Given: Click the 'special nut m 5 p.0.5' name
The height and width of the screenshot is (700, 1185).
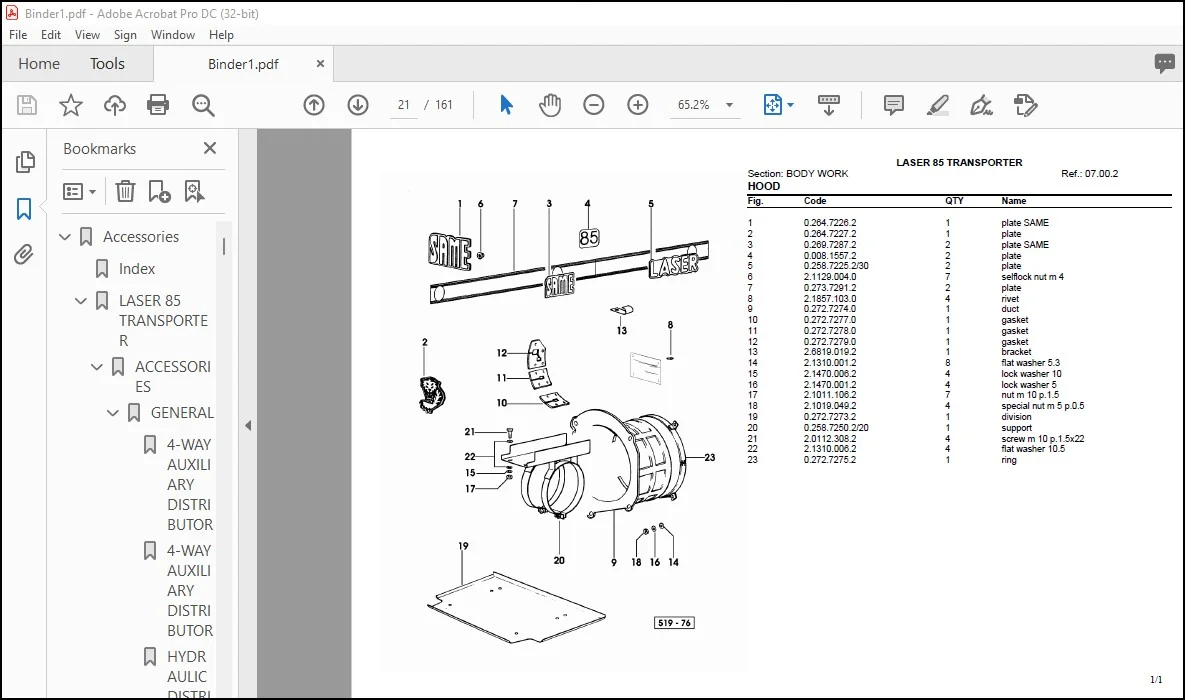Looking at the screenshot, I should (1043, 406).
